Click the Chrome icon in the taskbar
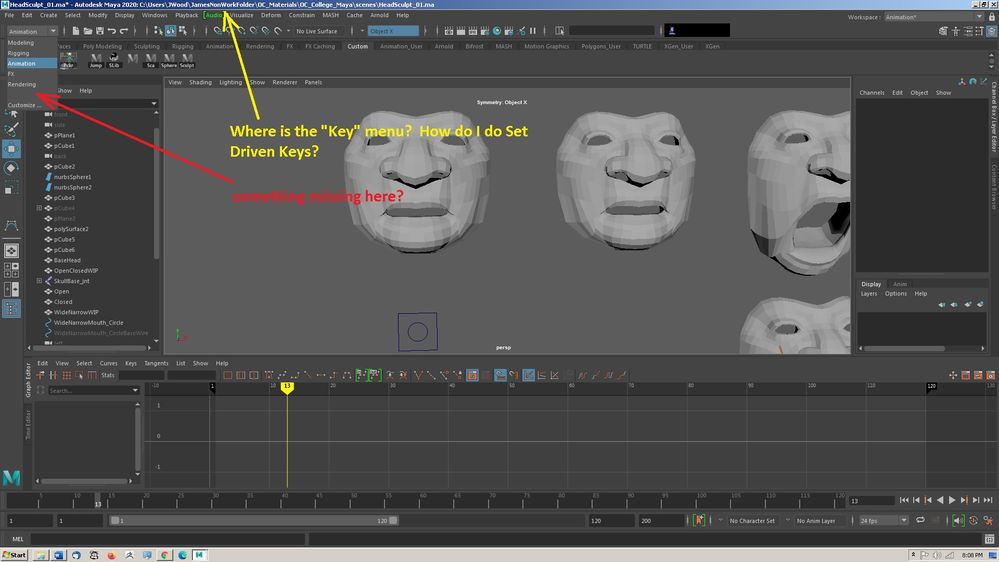Viewport: 999px width, 562px height. [x=164, y=555]
